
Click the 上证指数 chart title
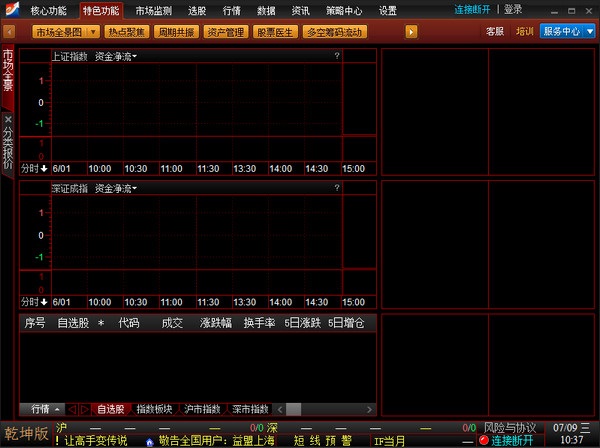pos(70,57)
